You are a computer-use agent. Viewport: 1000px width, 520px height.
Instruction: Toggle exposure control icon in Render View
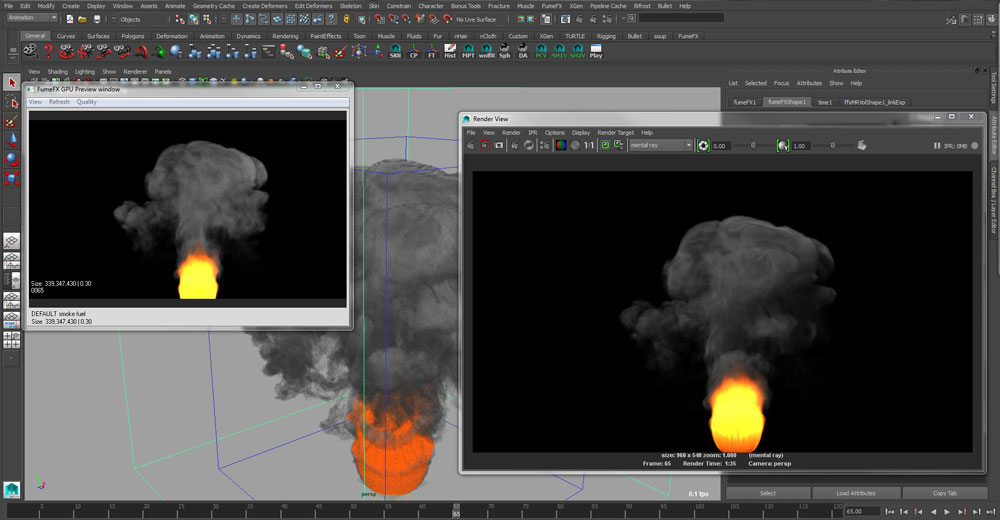(x=703, y=145)
